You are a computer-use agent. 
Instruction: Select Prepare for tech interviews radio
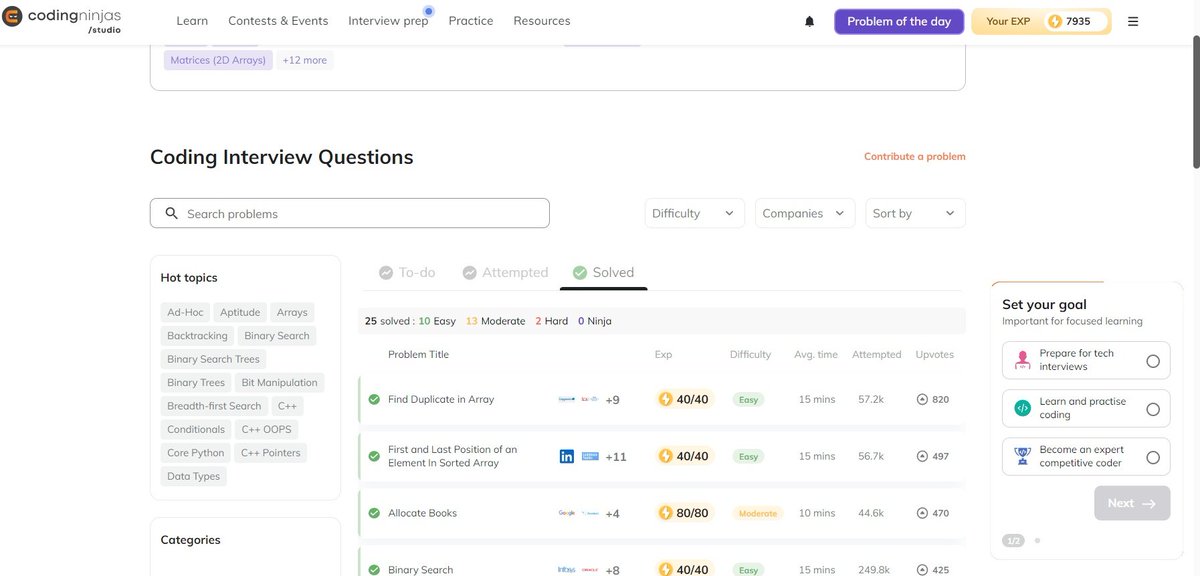click(1153, 361)
